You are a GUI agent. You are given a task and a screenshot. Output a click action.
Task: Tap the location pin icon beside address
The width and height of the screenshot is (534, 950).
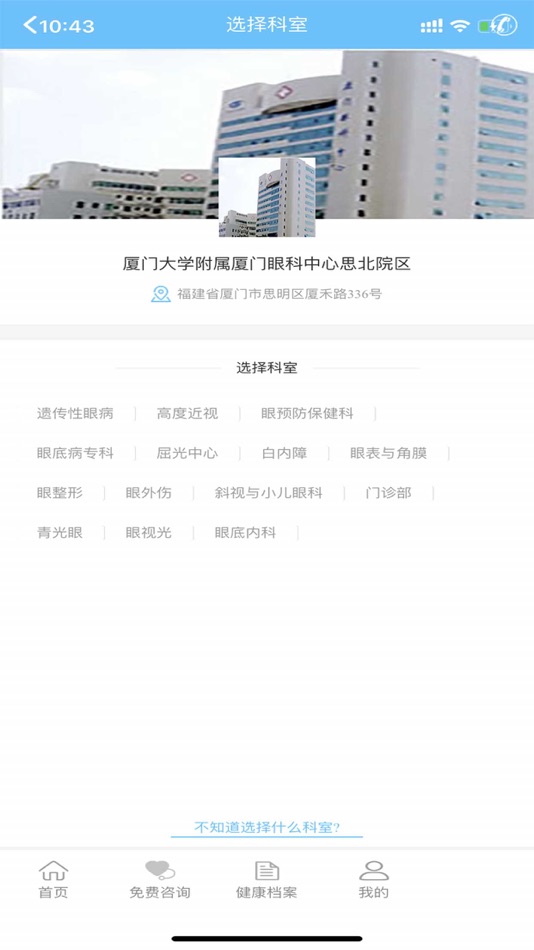tap(161, 294)
